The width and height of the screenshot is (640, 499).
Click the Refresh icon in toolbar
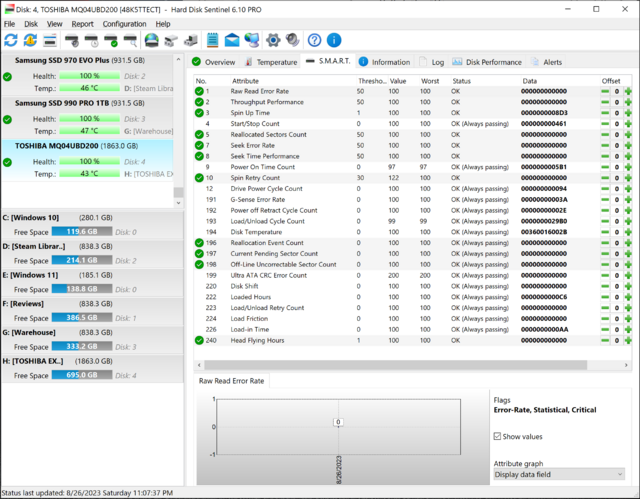(11, 40)
